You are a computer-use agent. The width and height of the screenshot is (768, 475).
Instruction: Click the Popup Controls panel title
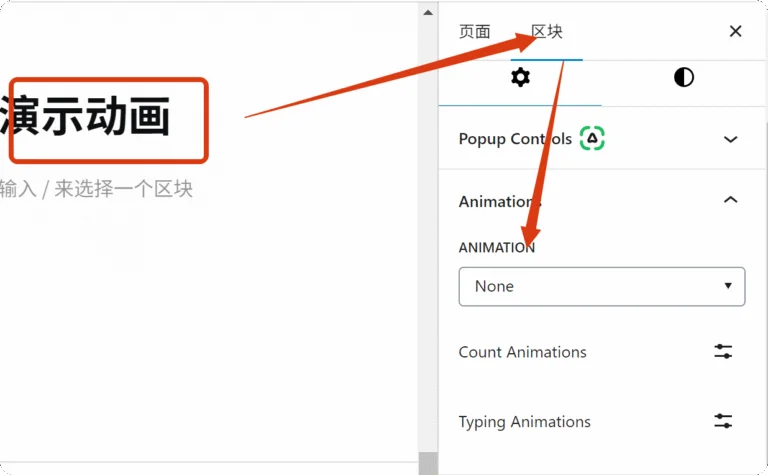[515, 139]
